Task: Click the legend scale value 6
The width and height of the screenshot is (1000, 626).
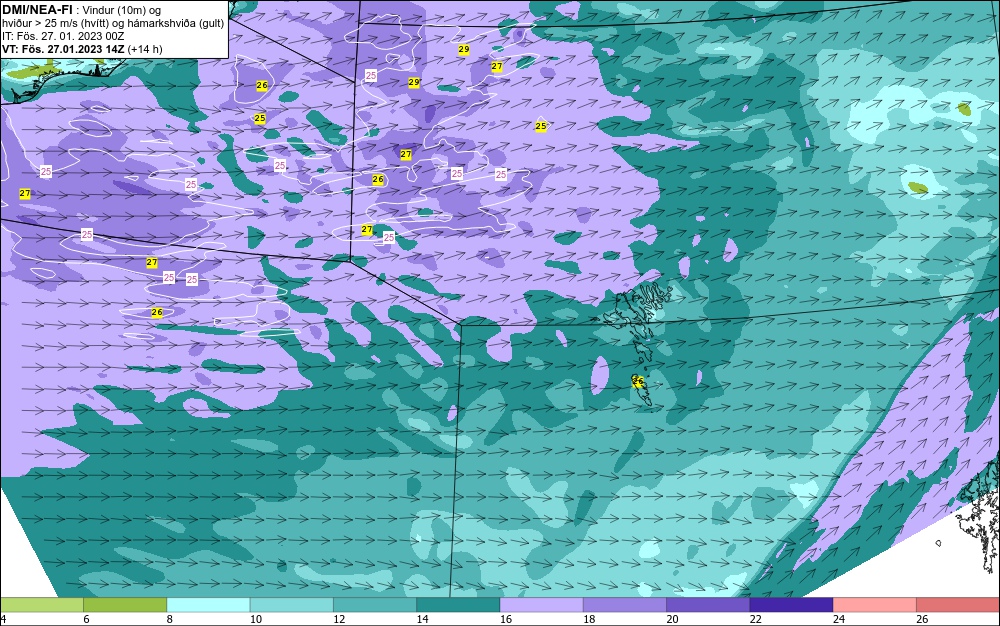Action: (86, 619)
